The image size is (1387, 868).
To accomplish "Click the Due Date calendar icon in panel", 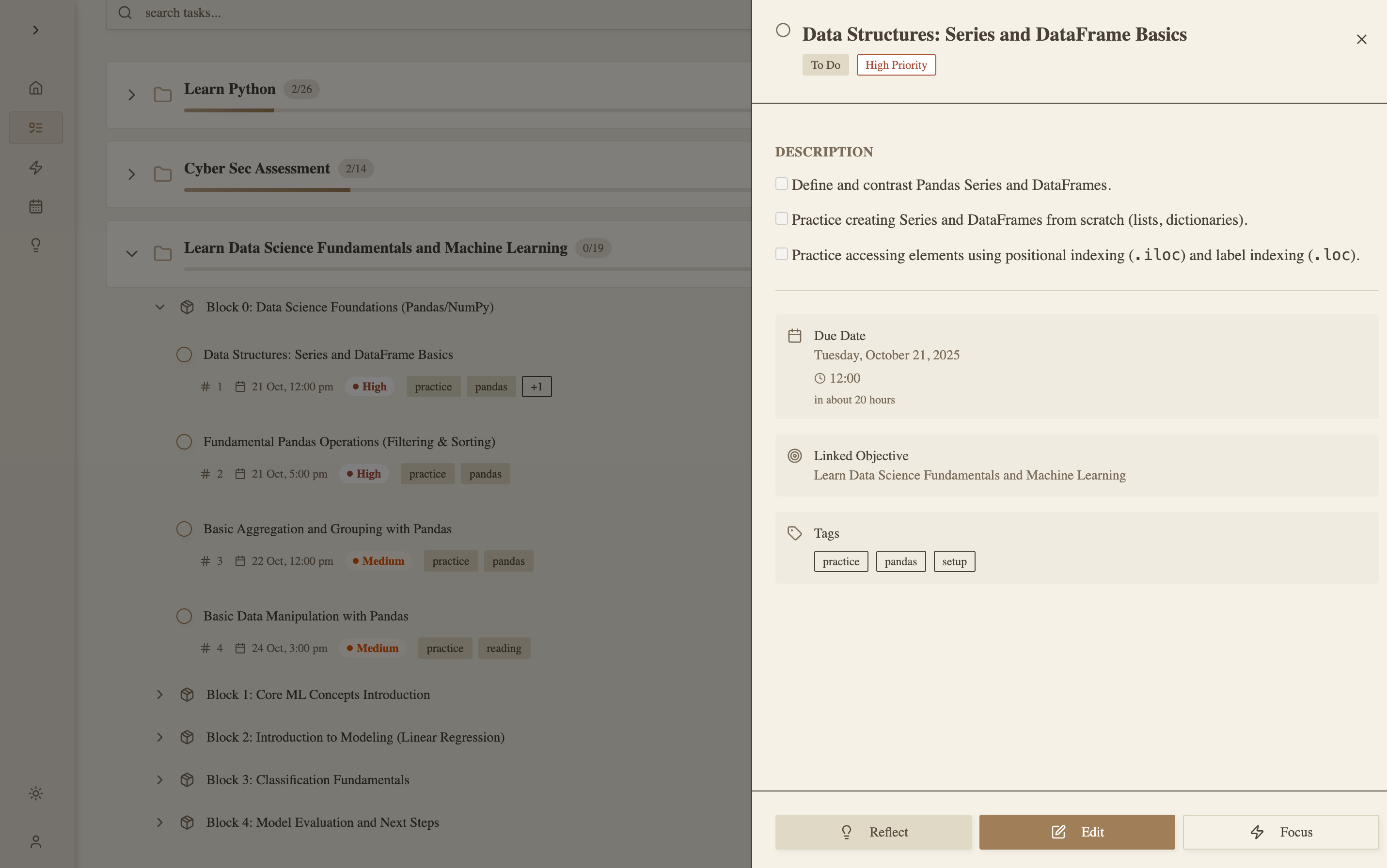I will (x=794, y=336).
